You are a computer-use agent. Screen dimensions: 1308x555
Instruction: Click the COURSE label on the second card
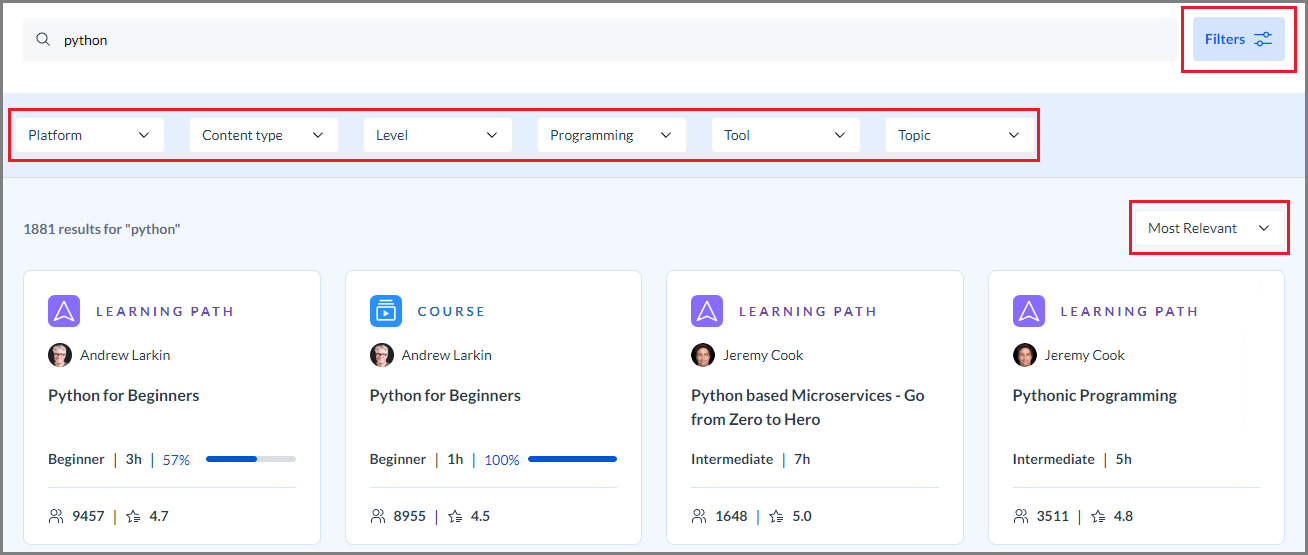(x=451, y=312)
